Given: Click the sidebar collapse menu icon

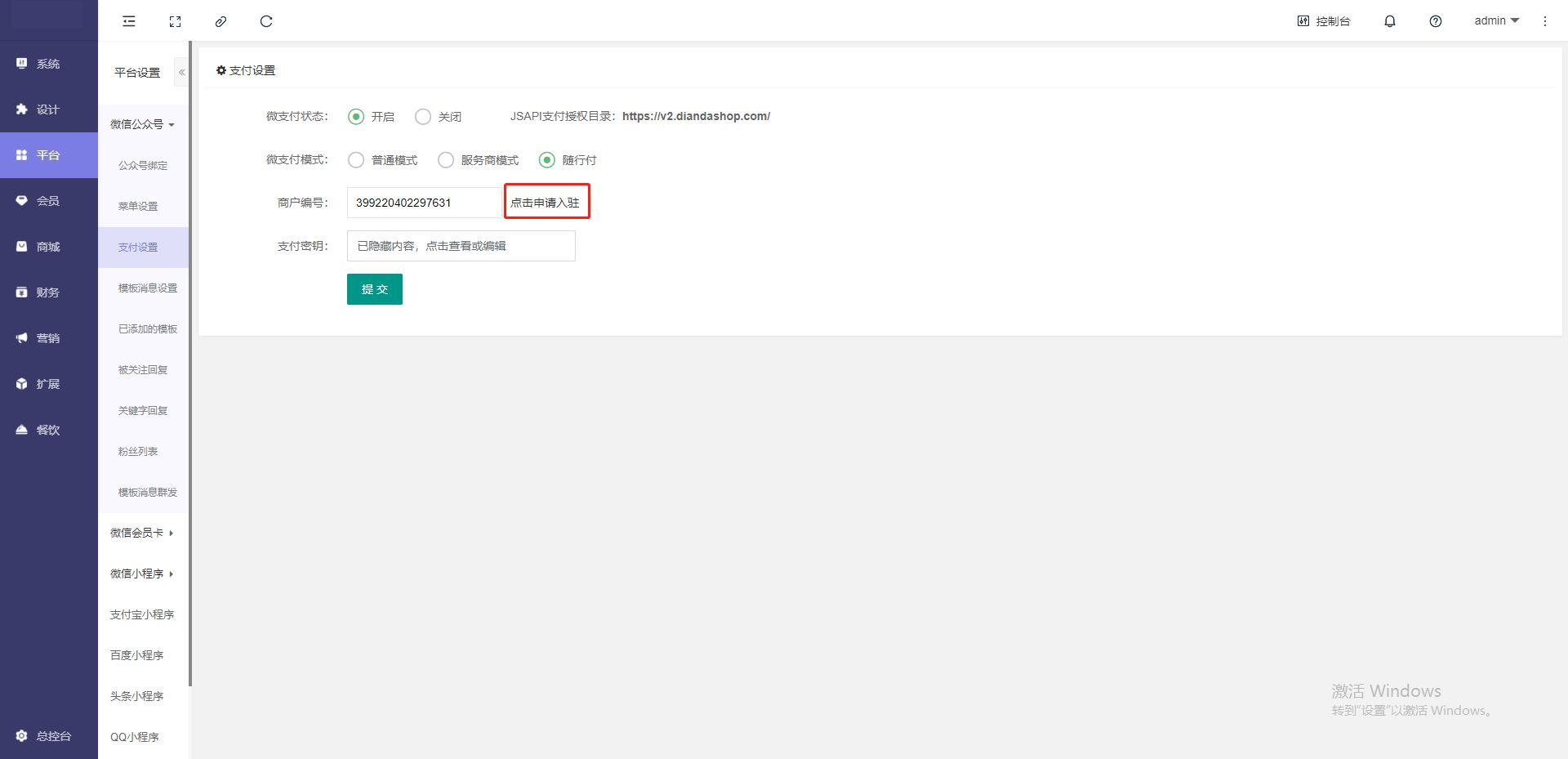Looking at the screenshot, I should point(129,21).
